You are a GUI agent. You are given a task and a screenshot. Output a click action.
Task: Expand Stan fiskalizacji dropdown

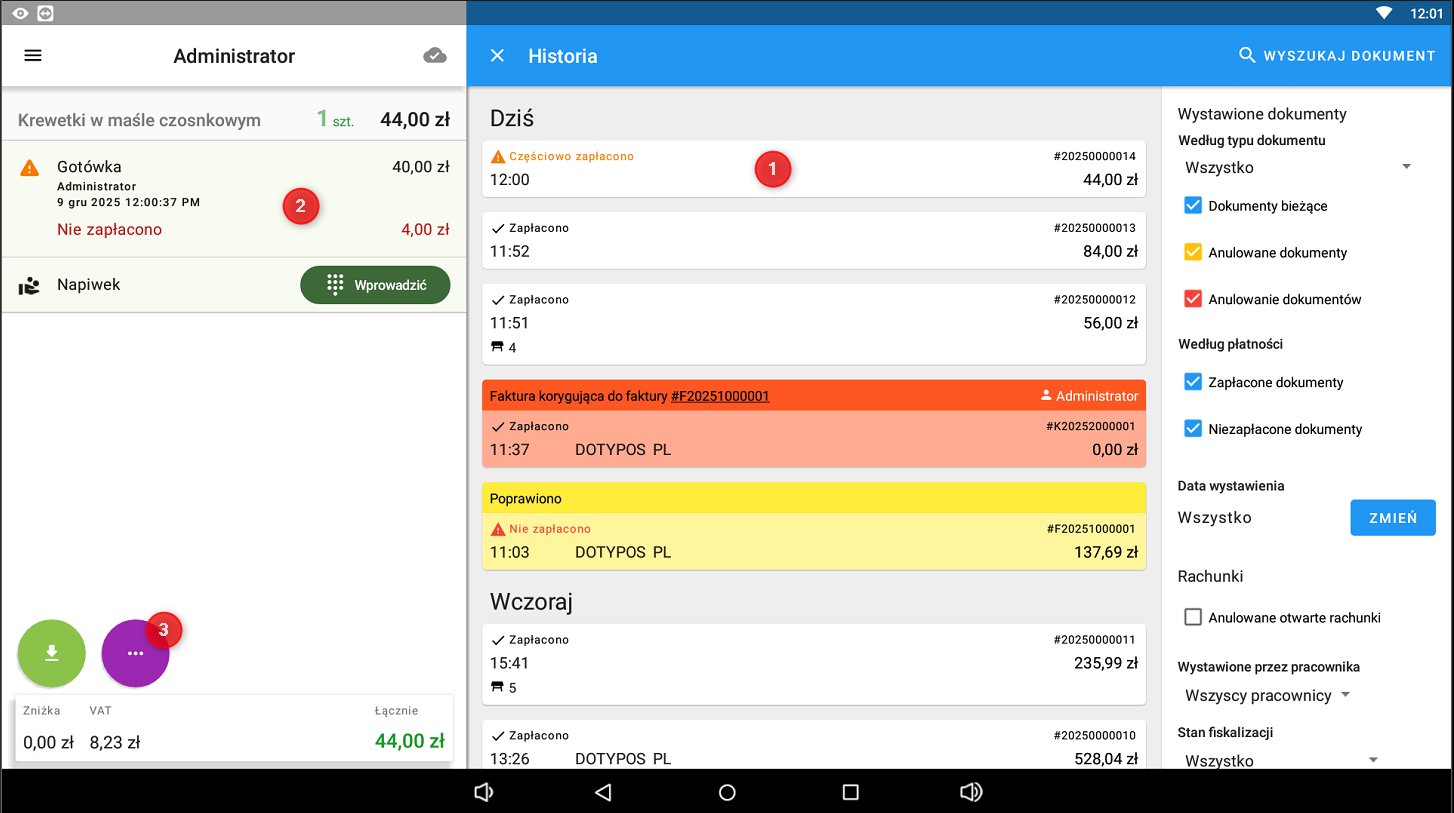(1280, 760)
